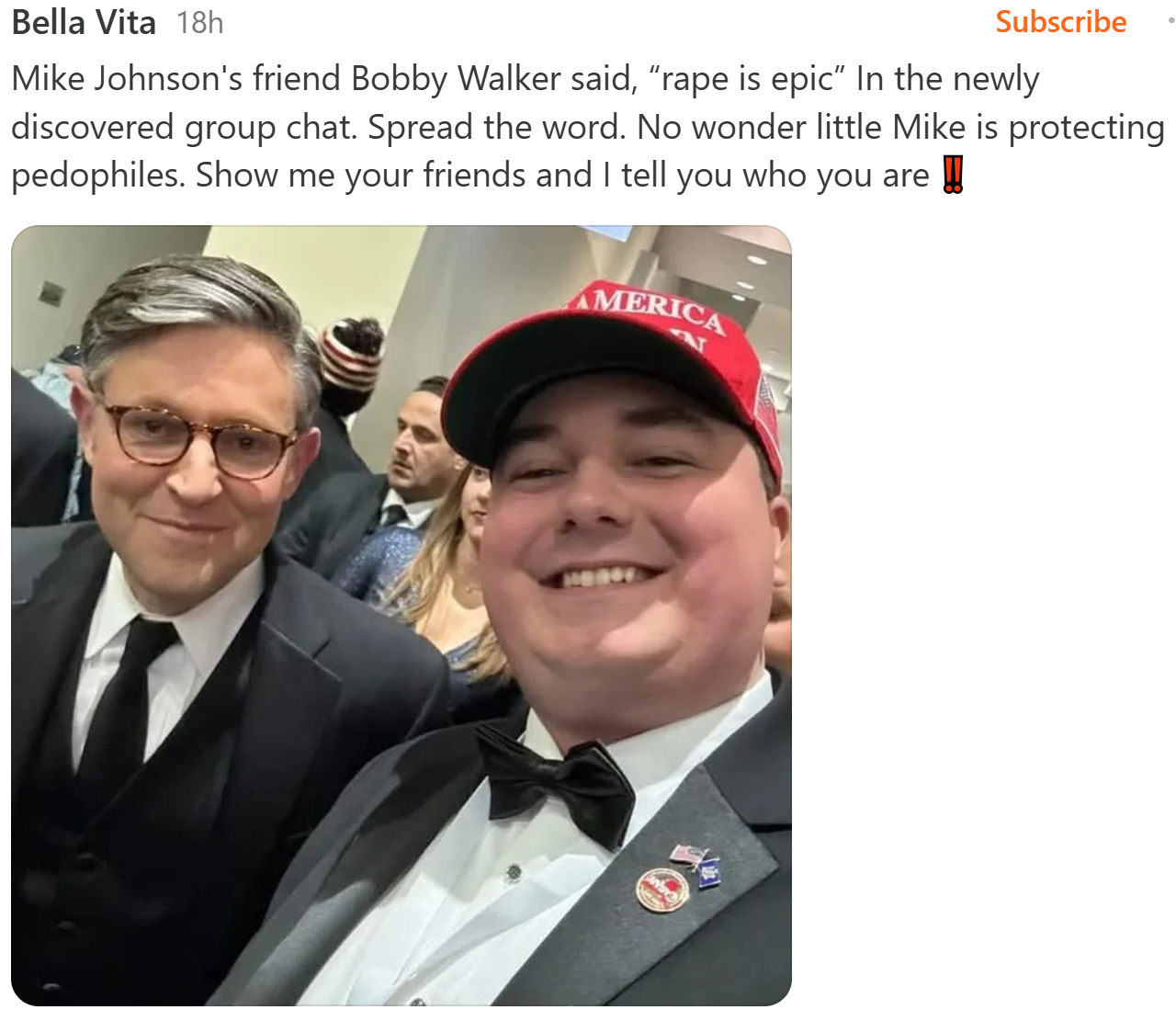Open the attached selfie photo

click(401, 615)
